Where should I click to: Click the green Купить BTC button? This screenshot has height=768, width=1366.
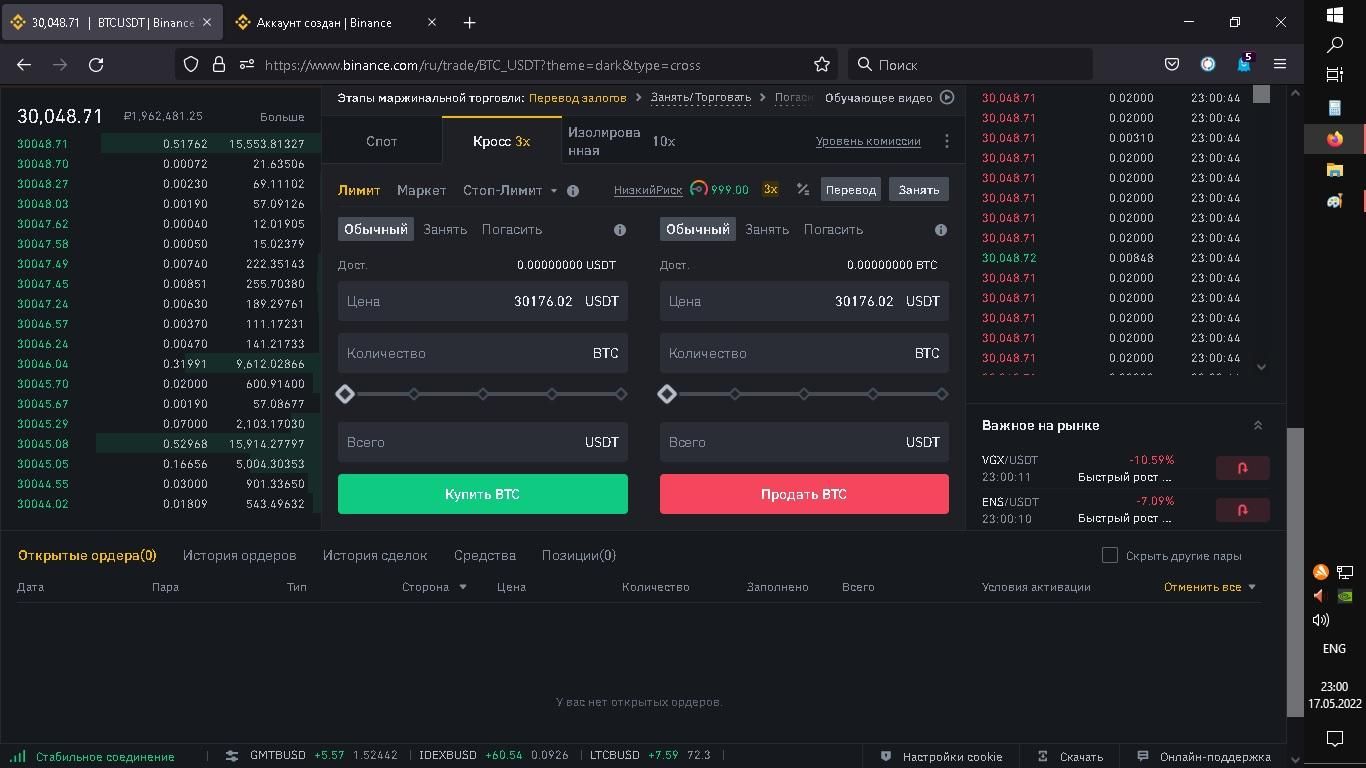click(x=483, y=494)
